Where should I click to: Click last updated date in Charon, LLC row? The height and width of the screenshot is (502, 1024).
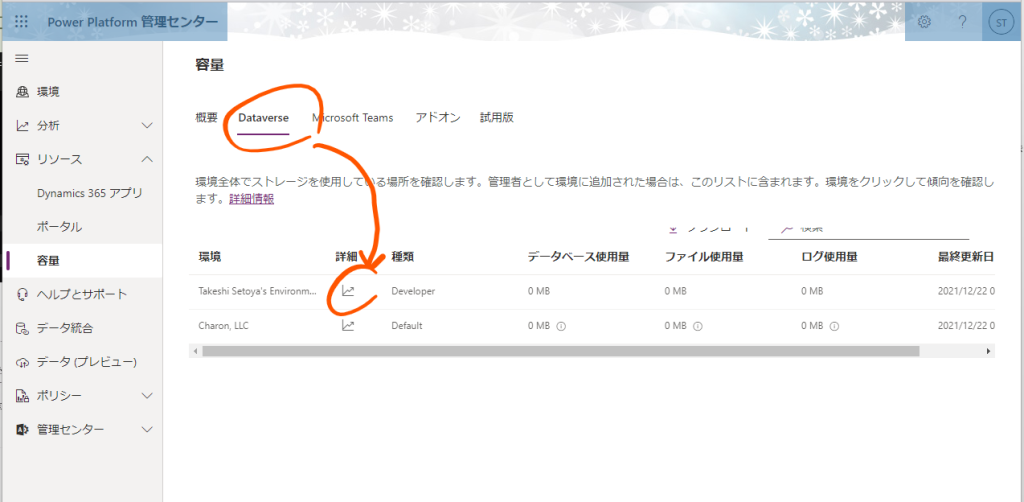coord(966,325)
